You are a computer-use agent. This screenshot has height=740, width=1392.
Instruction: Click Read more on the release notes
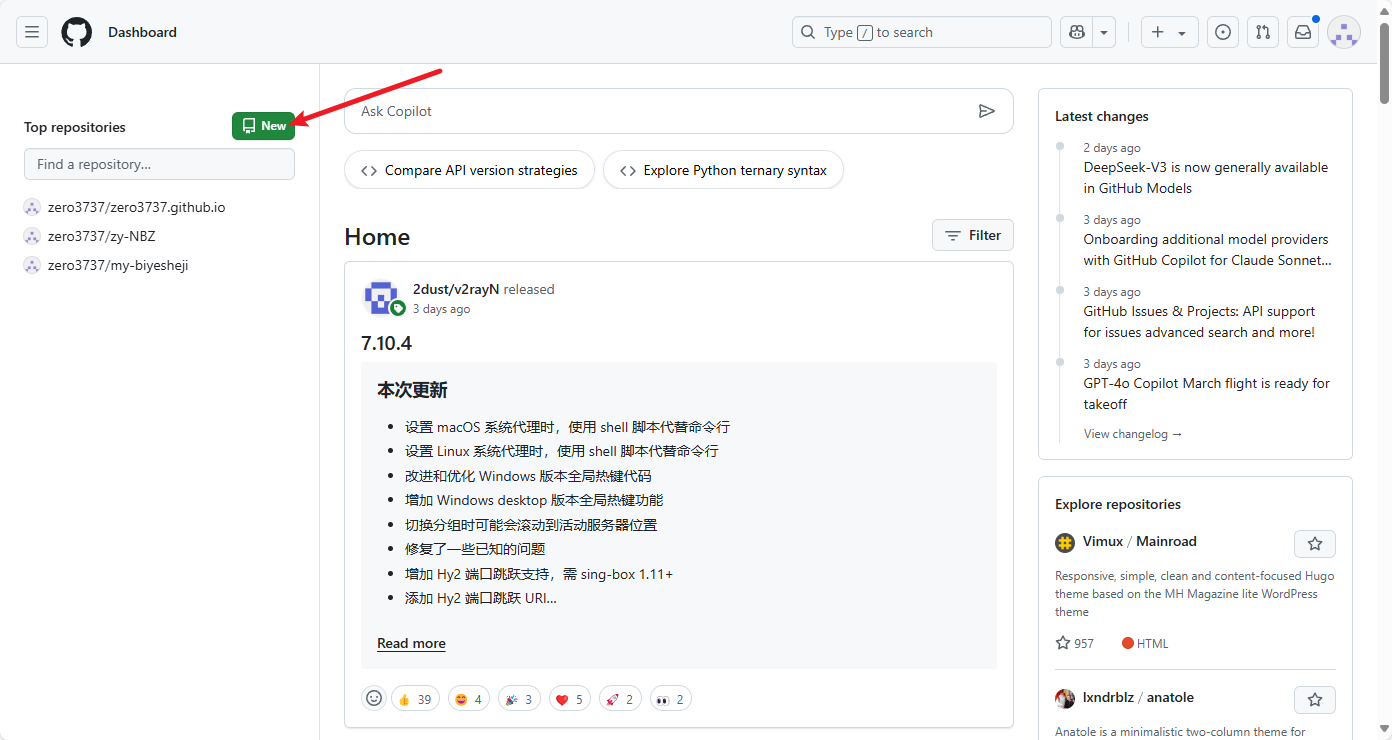click(x=411, y=643)
